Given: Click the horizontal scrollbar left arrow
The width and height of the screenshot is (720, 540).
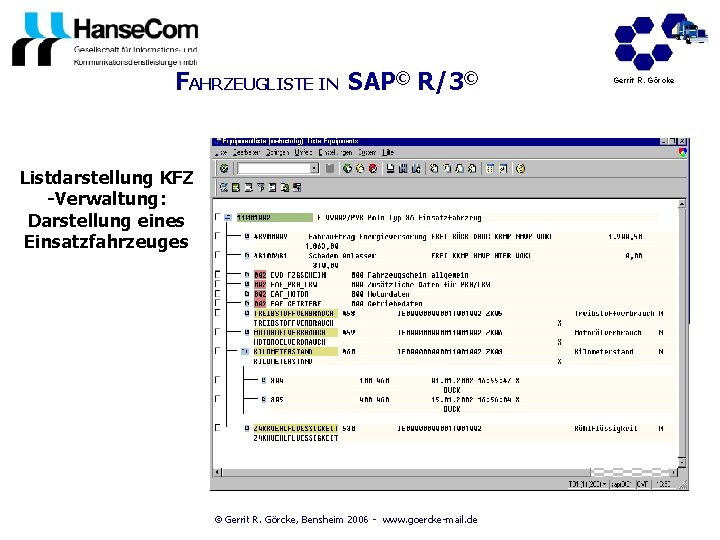Looking at the screenshot, I should 218,472.
